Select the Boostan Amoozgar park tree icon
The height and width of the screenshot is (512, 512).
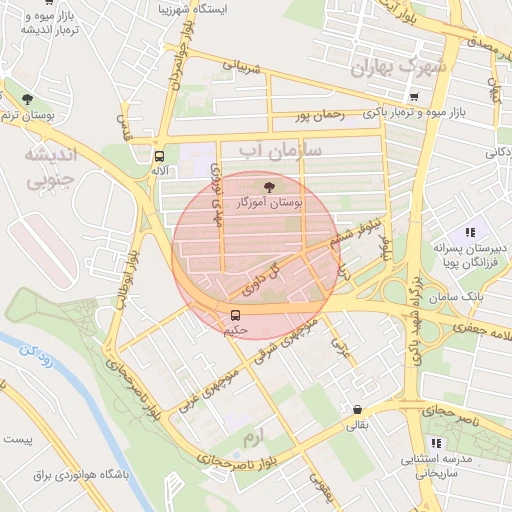(x=269, y=187)
